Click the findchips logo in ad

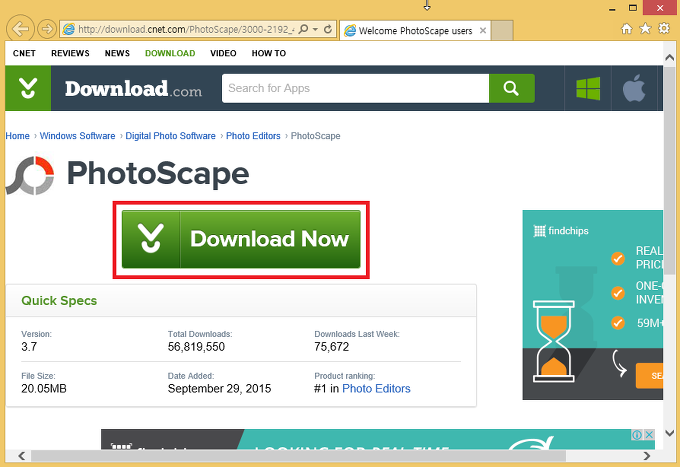click(x=561, y=231)
